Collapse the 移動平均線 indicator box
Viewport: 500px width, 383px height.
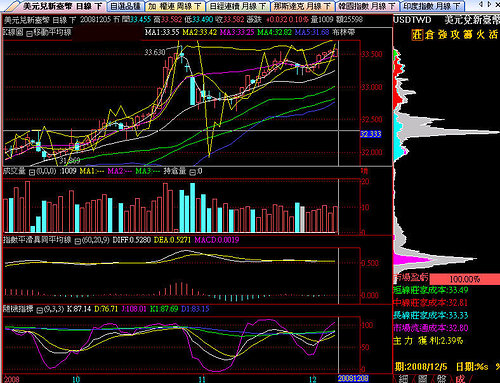point(29,33)
